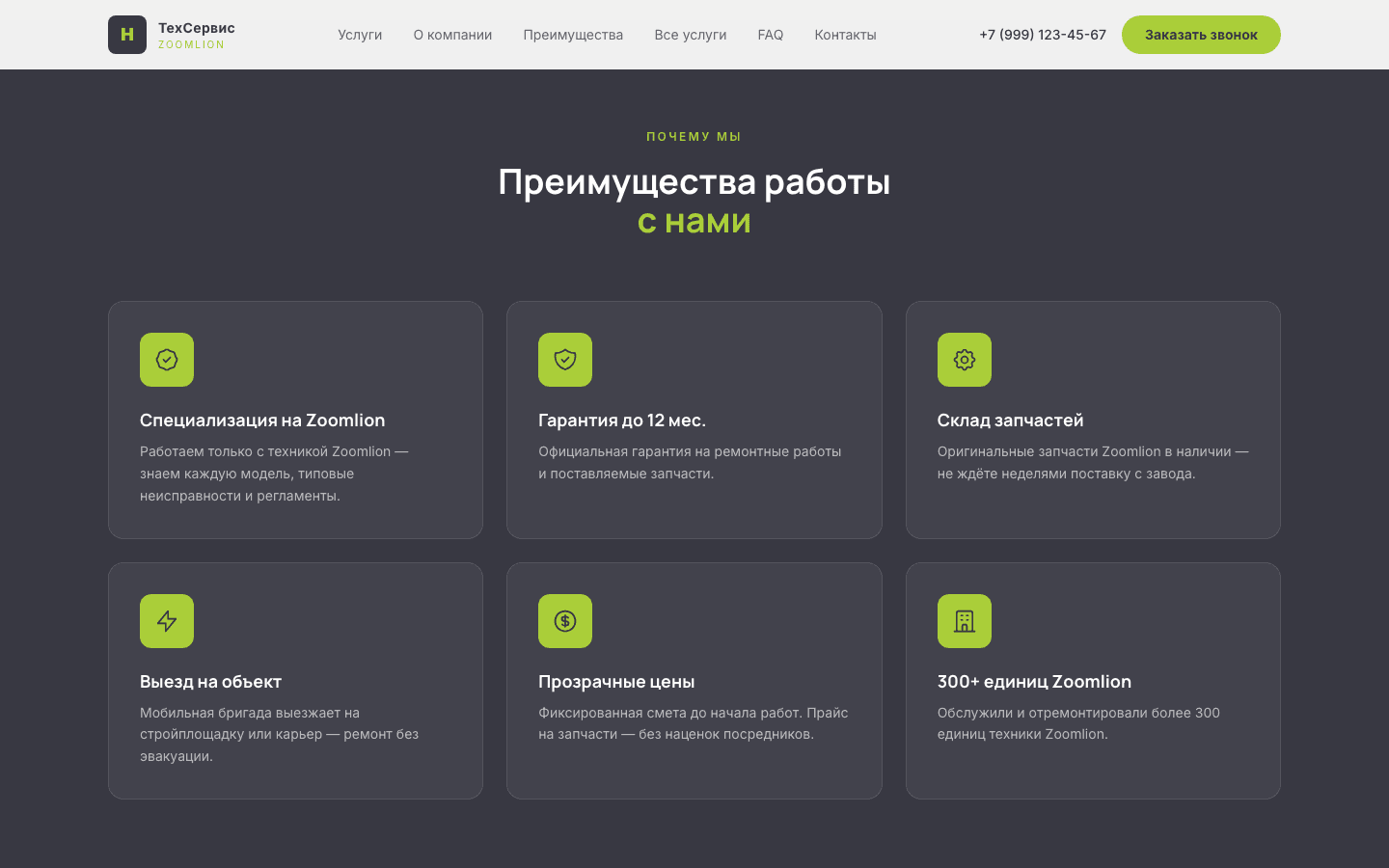Click the ТехСервис brand name
This screenshot has width=1389, height=868.
click(x=197, y=28)
